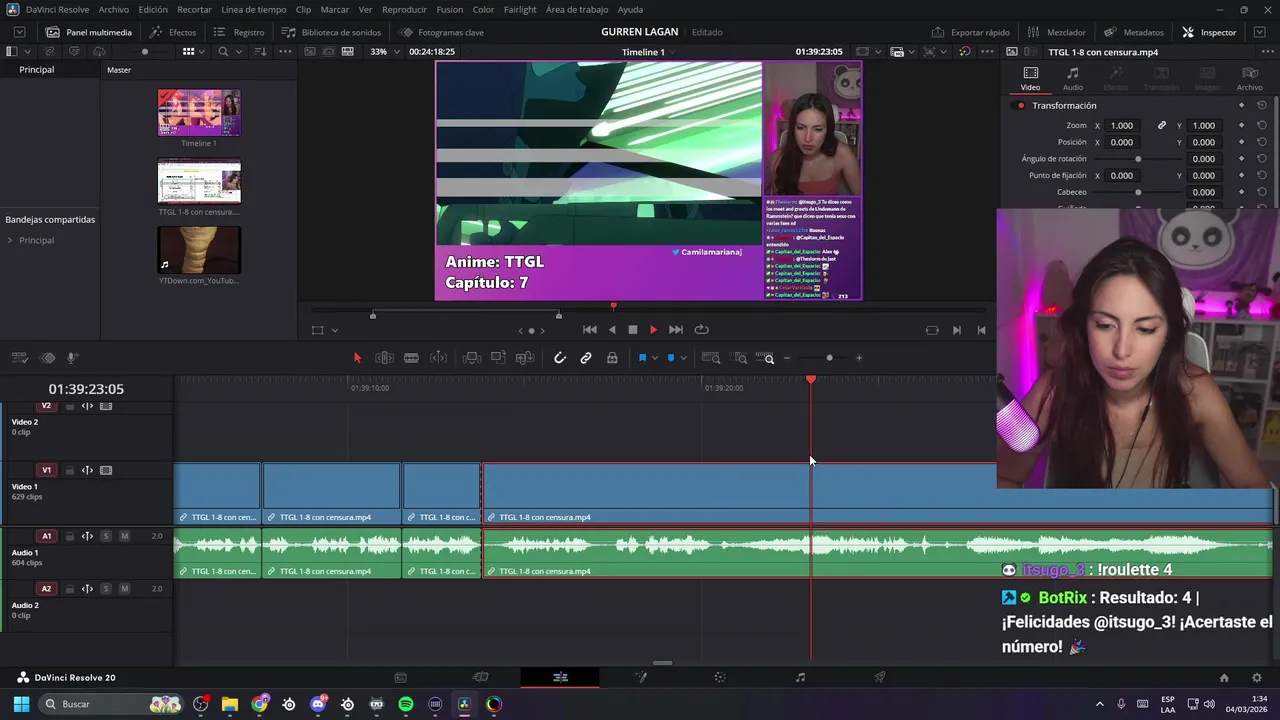
Task: Click the replace clip icon
Action: coord(524,358)
